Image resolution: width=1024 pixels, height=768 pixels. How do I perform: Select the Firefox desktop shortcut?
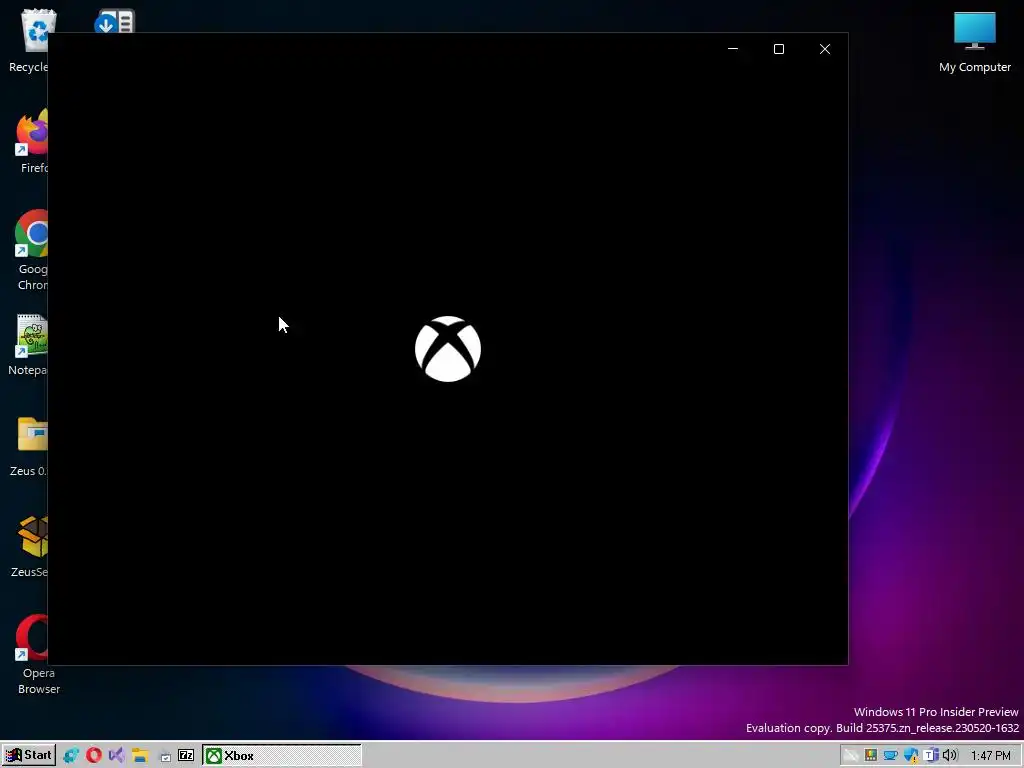(32, 141)
